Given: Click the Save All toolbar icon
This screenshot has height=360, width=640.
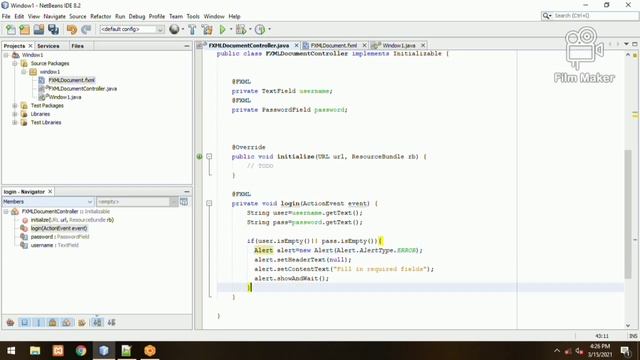Looking at the screenshot, I should [53, 29].
